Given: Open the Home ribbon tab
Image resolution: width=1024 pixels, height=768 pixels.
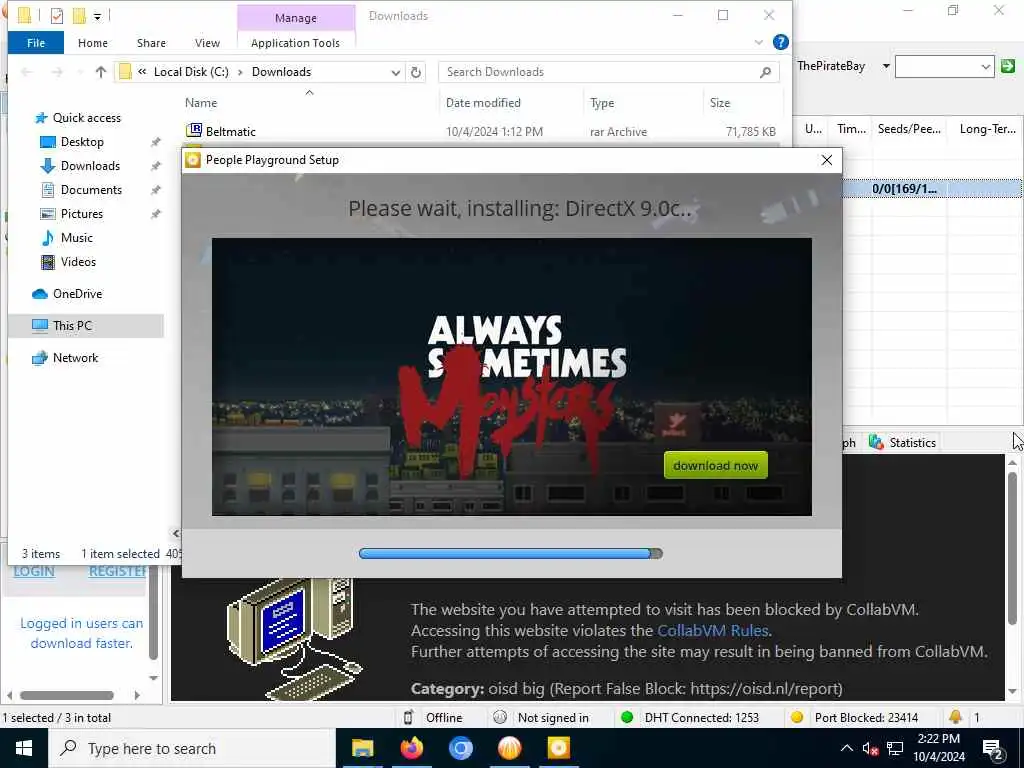Looking at the screenshot, I should click(93, 43).
